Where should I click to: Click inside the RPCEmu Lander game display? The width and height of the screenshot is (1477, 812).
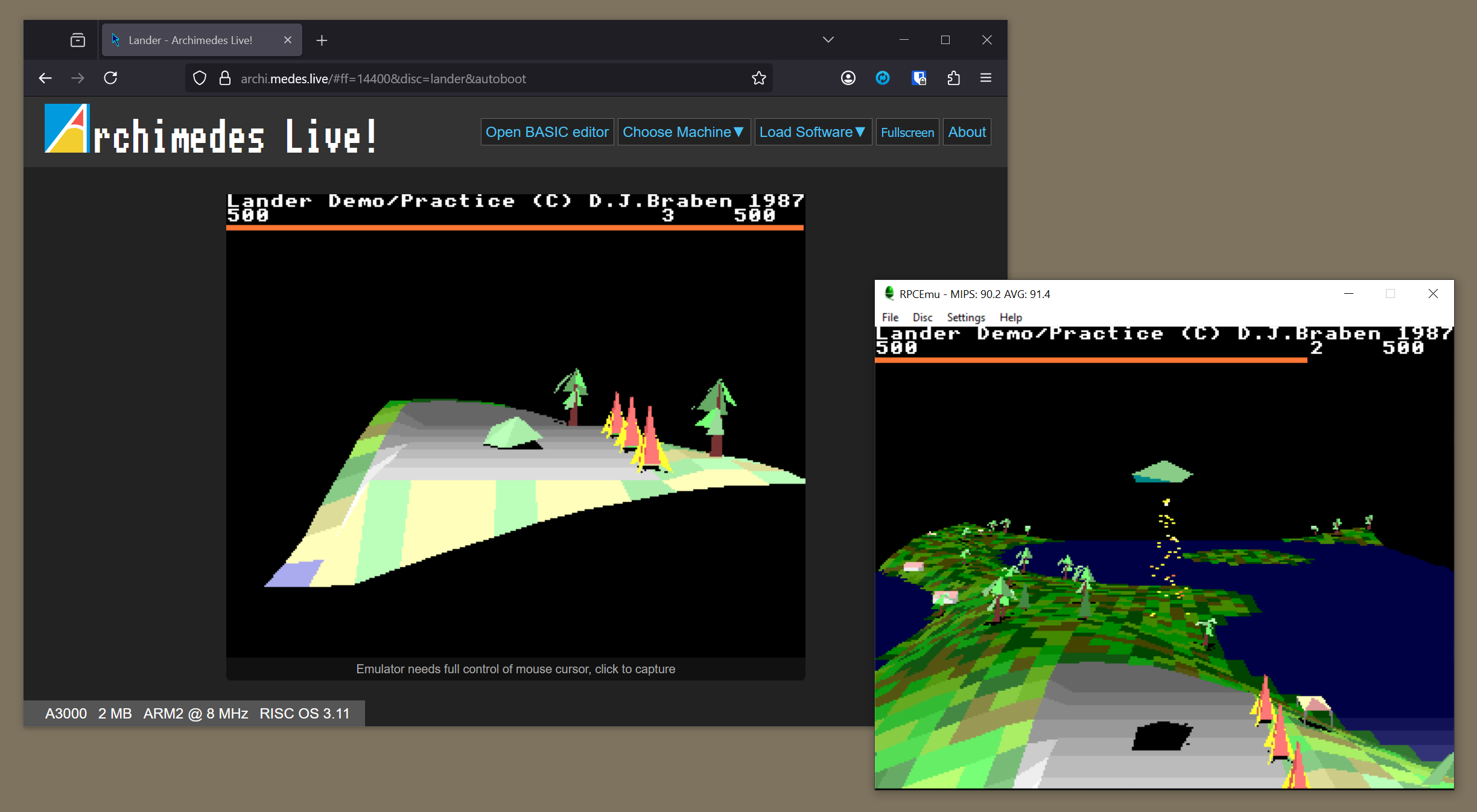point(1164,557)
